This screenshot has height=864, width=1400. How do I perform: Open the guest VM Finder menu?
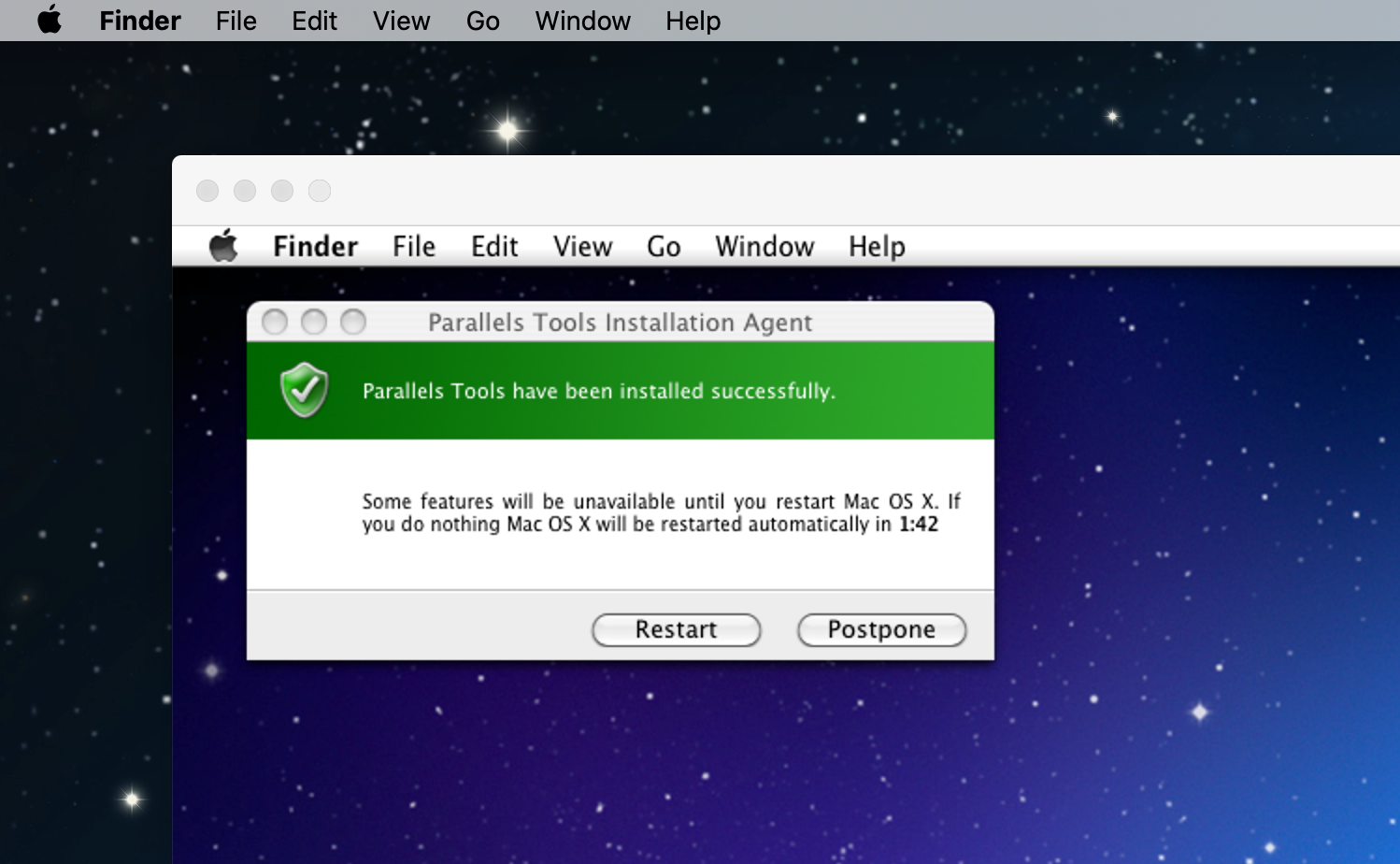click(x=315, y=247)
